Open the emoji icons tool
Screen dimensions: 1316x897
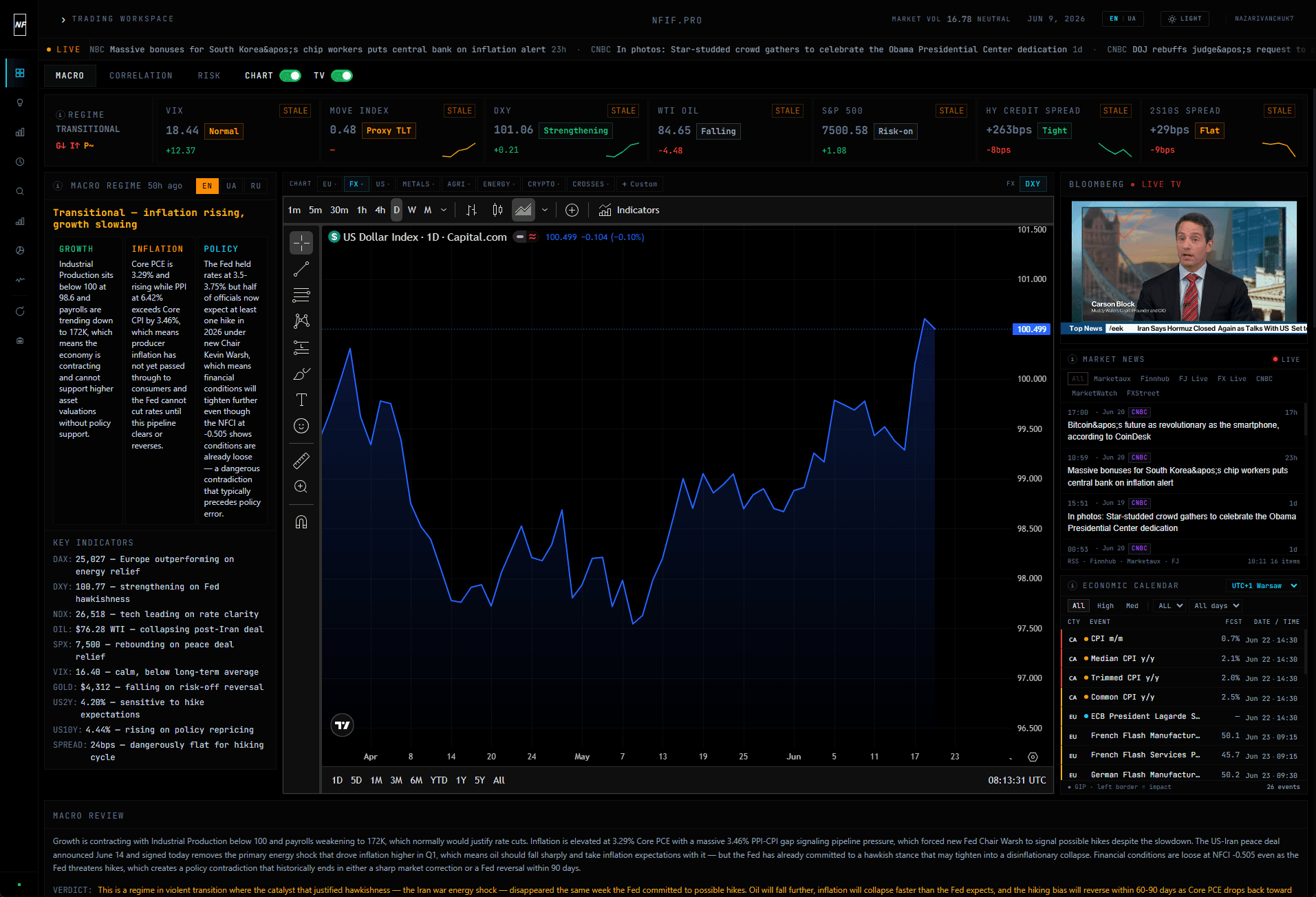click(x=301, y=426)
